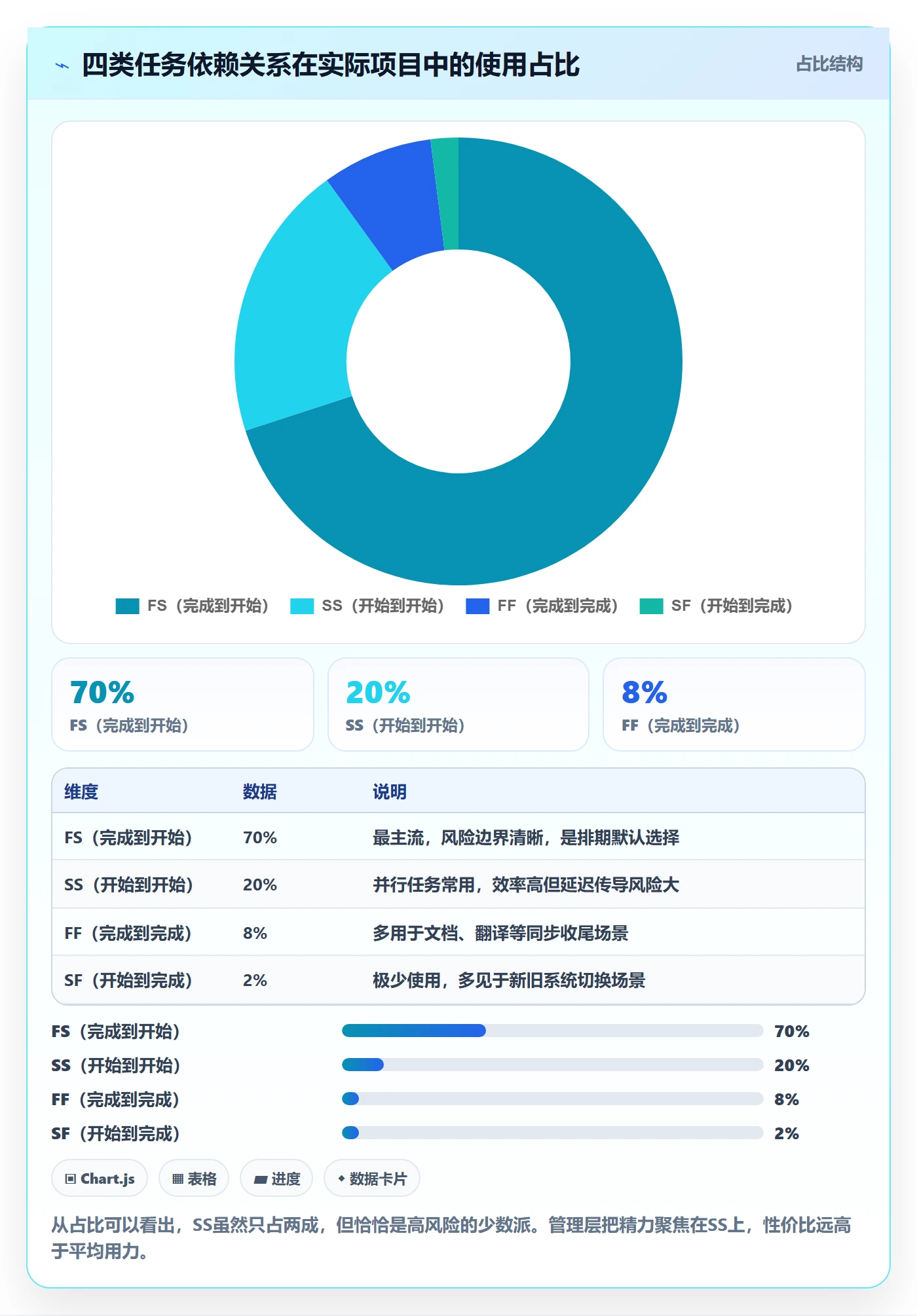This screenshot has width=917, height=1316.
Task: Click the Chart.js tag chip
Action: click(x=100, y=1179)
